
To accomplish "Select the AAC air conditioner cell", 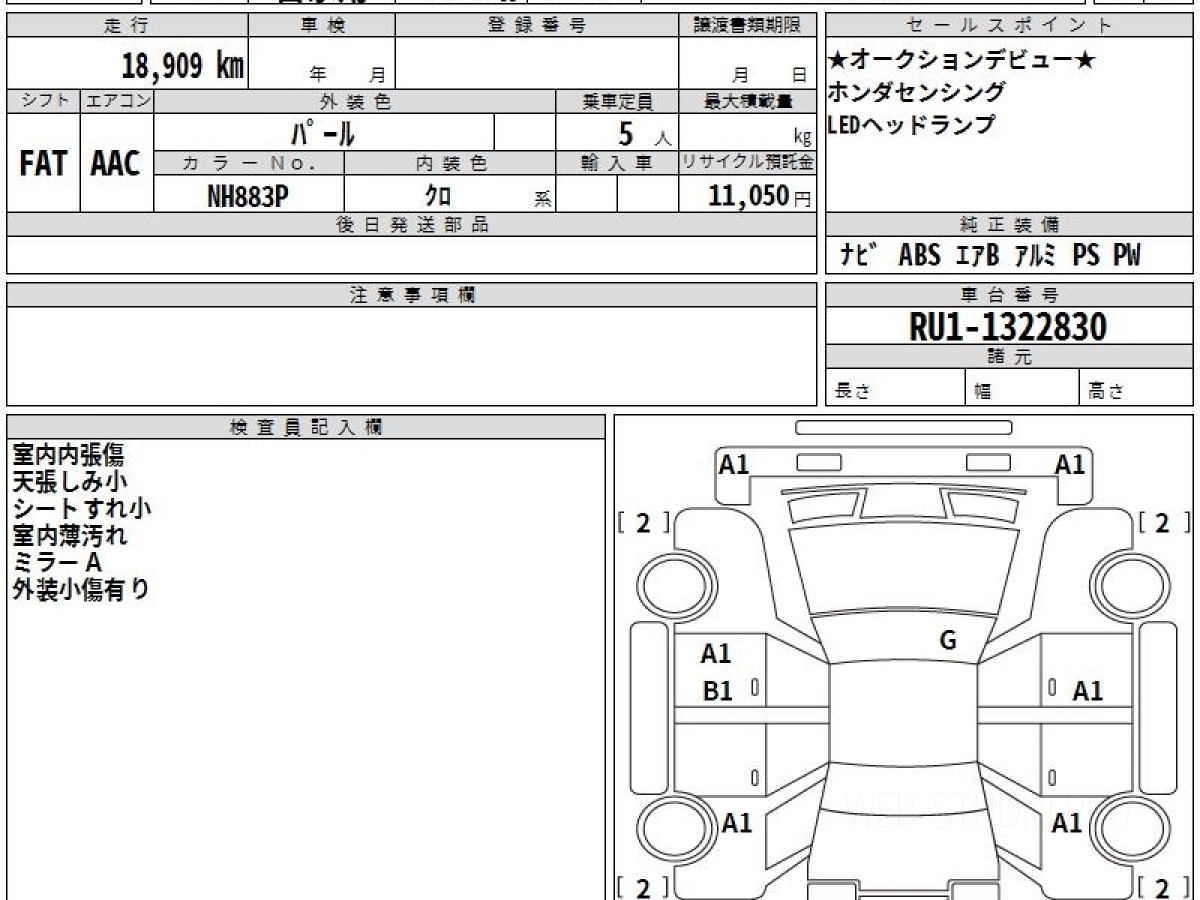I will (116, 164).
